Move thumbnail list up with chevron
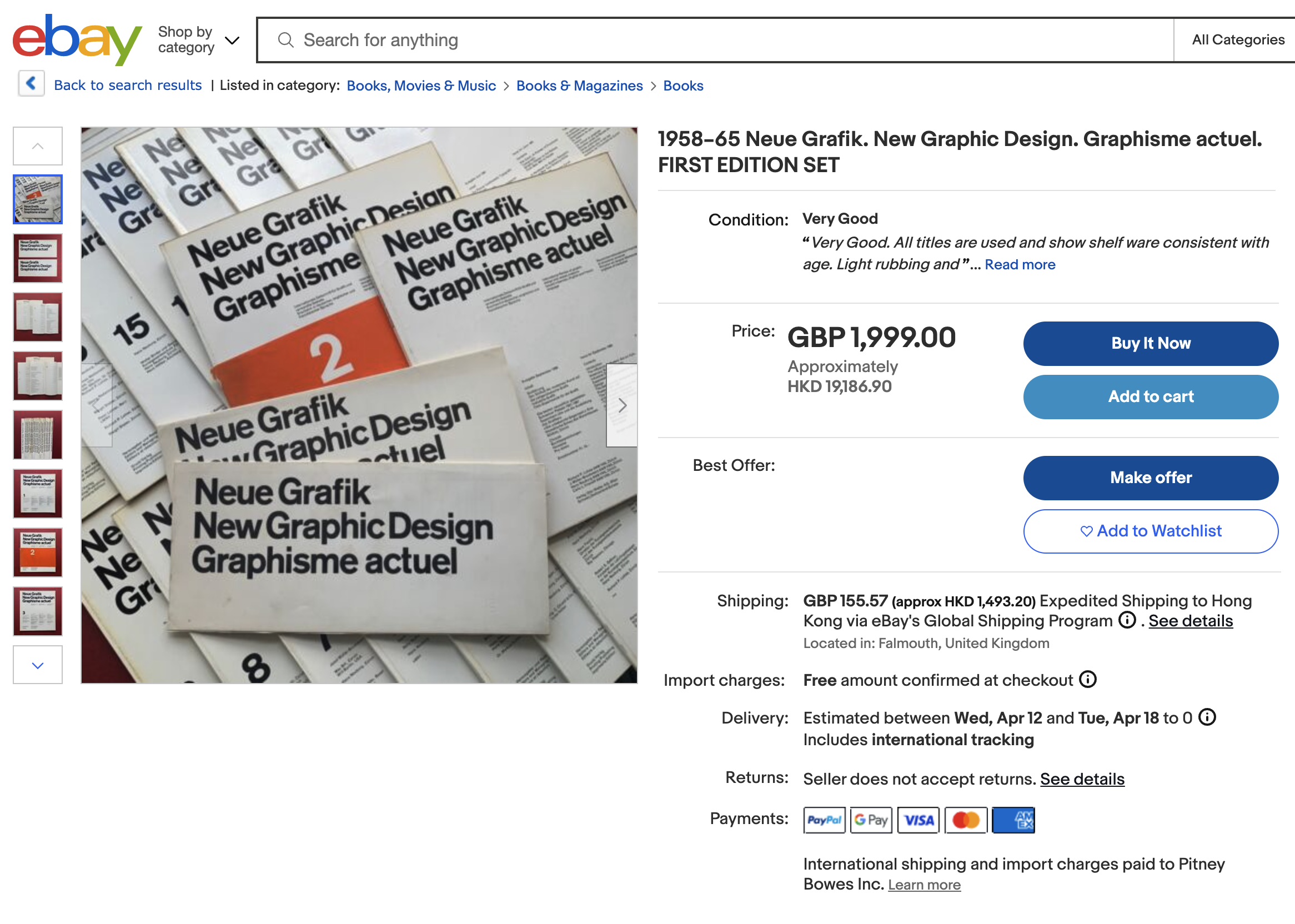 [38, 146]
